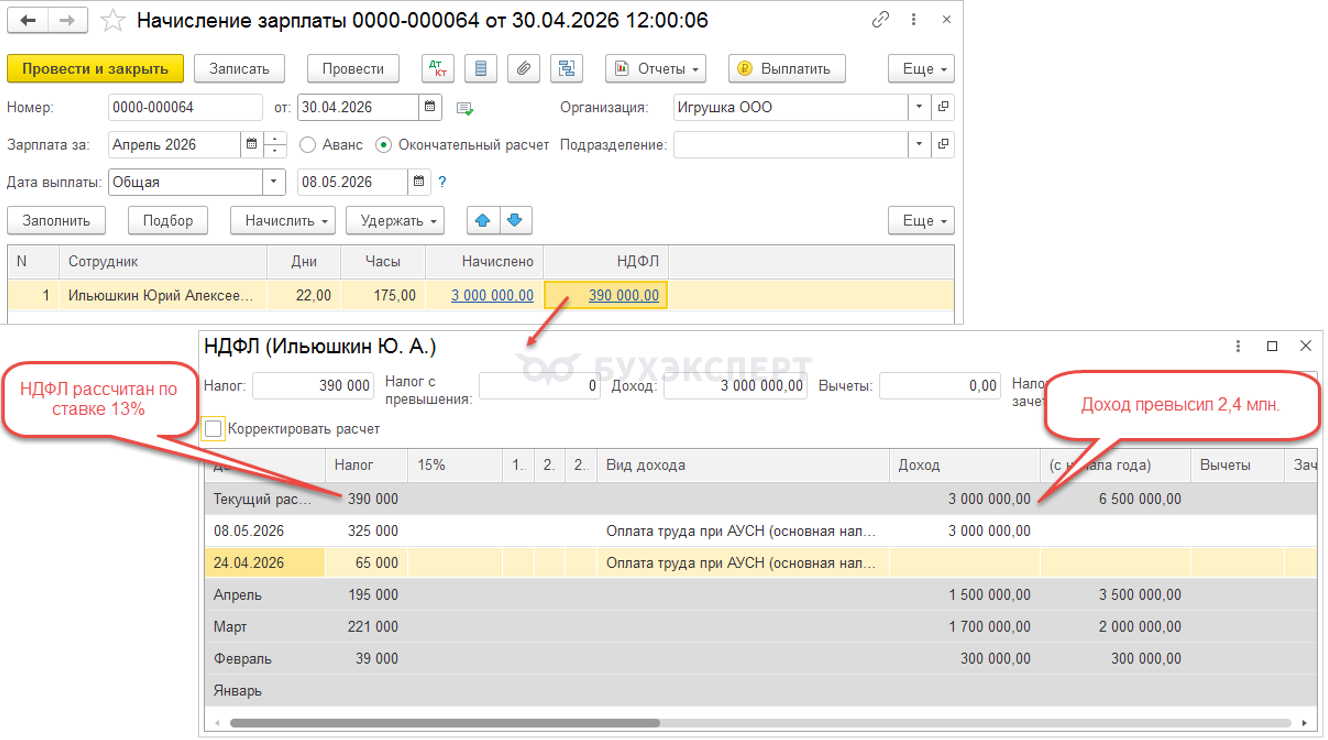Select the Аванс radio button
This screenshot has width=1328, height=740.
click(308, 145)
